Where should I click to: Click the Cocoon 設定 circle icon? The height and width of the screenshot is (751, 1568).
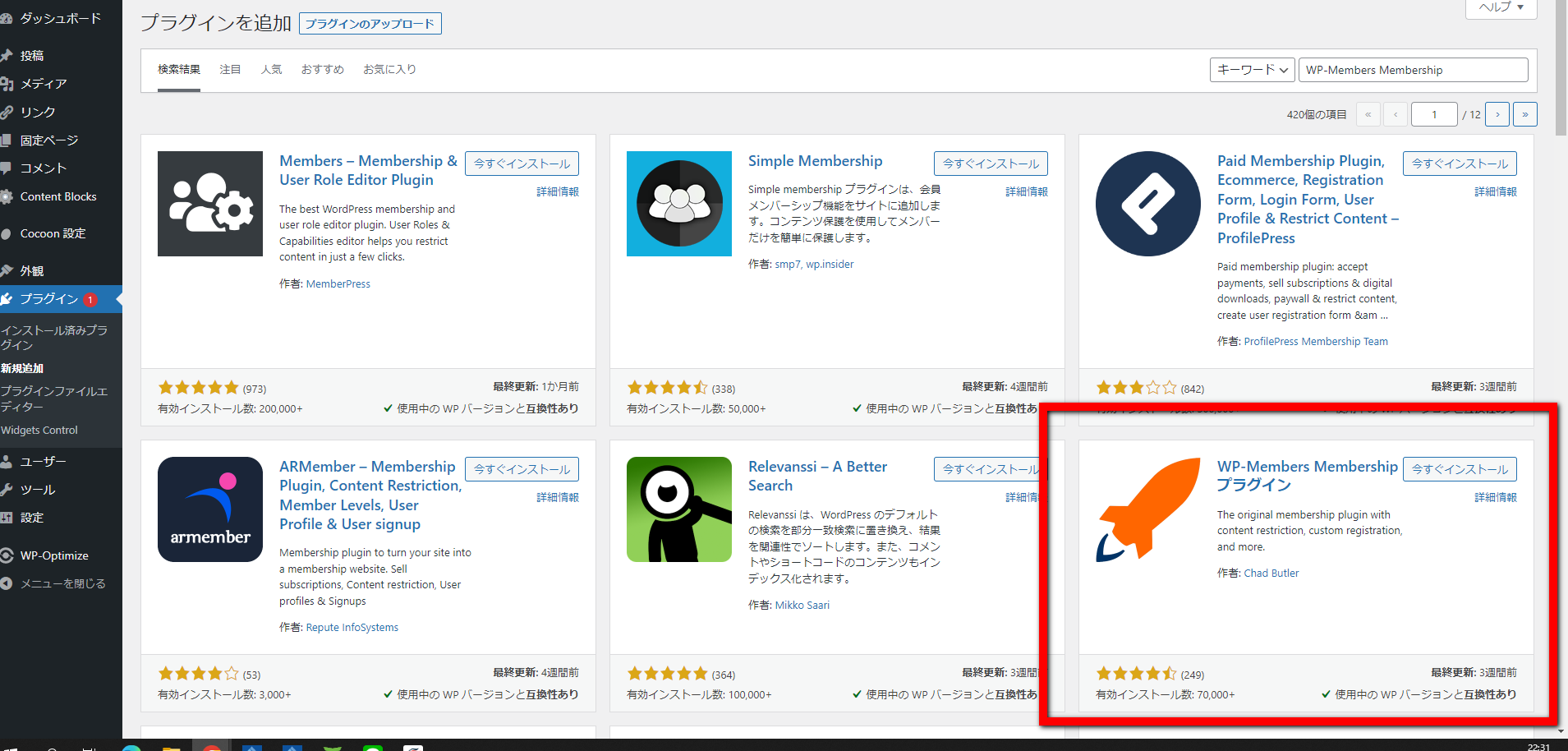(x=6, y=233)
